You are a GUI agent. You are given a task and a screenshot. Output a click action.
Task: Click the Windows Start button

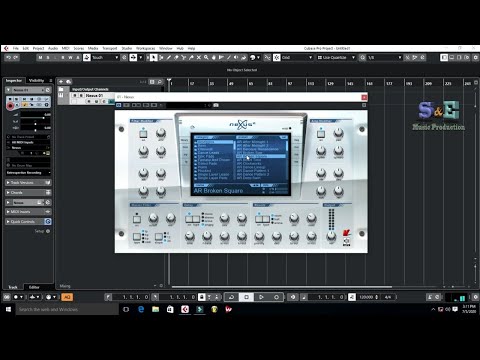(8, 309)
